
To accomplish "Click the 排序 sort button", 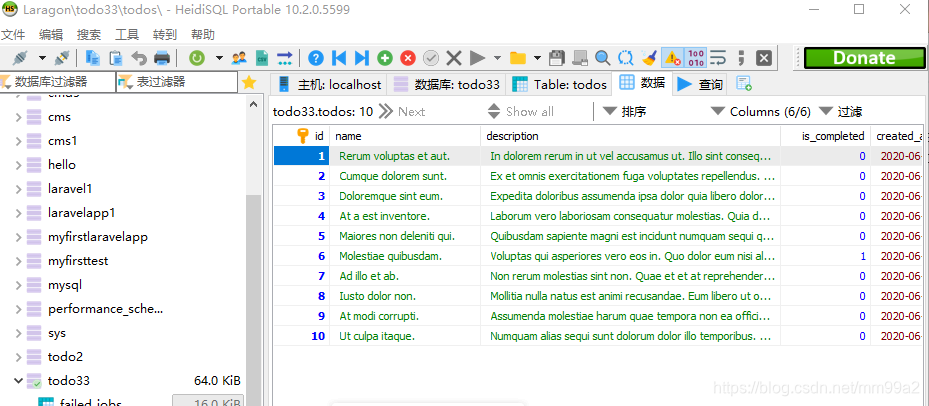I will [624, 111].
